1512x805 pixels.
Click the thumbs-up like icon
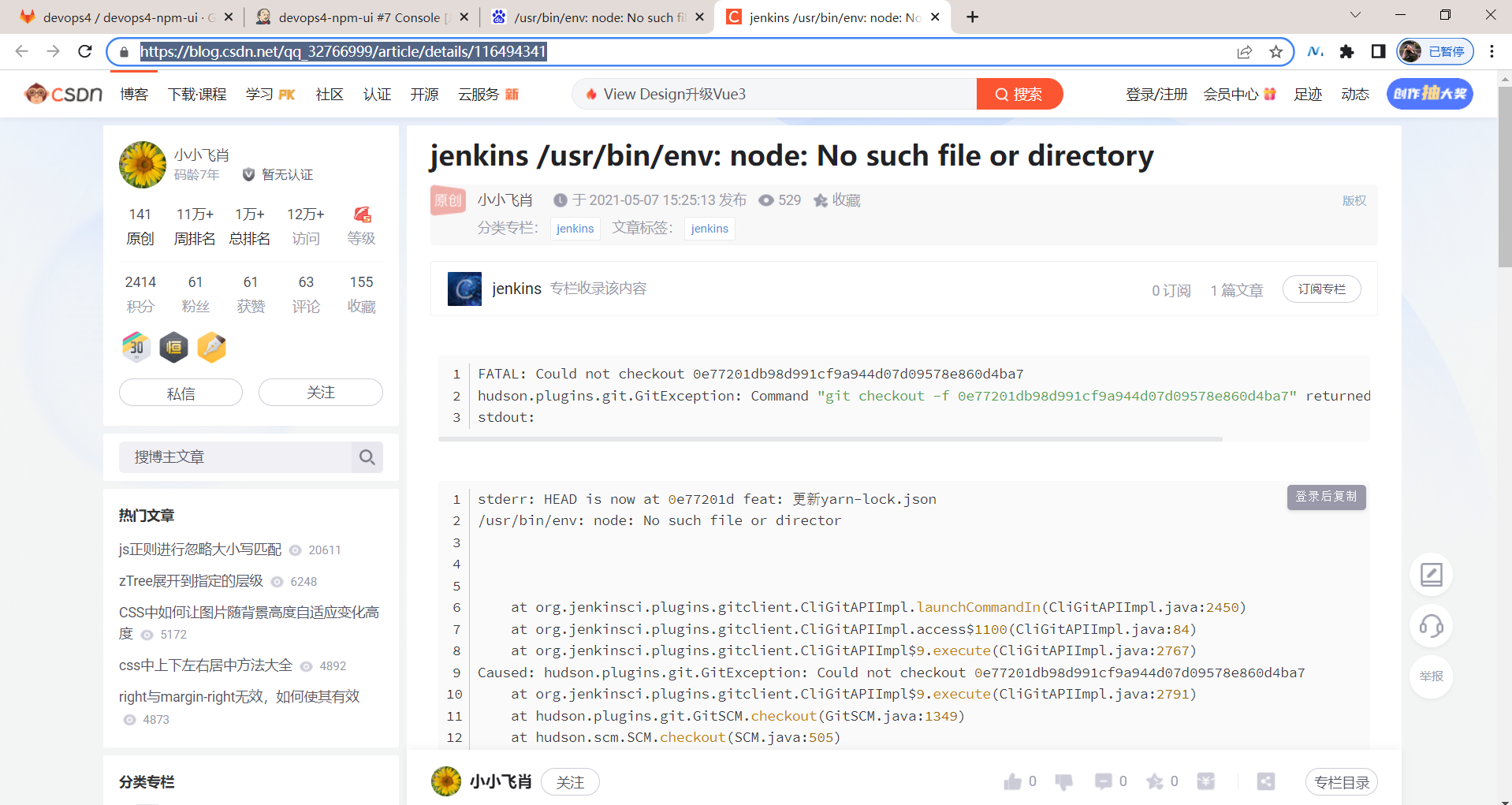[1013, 781]
